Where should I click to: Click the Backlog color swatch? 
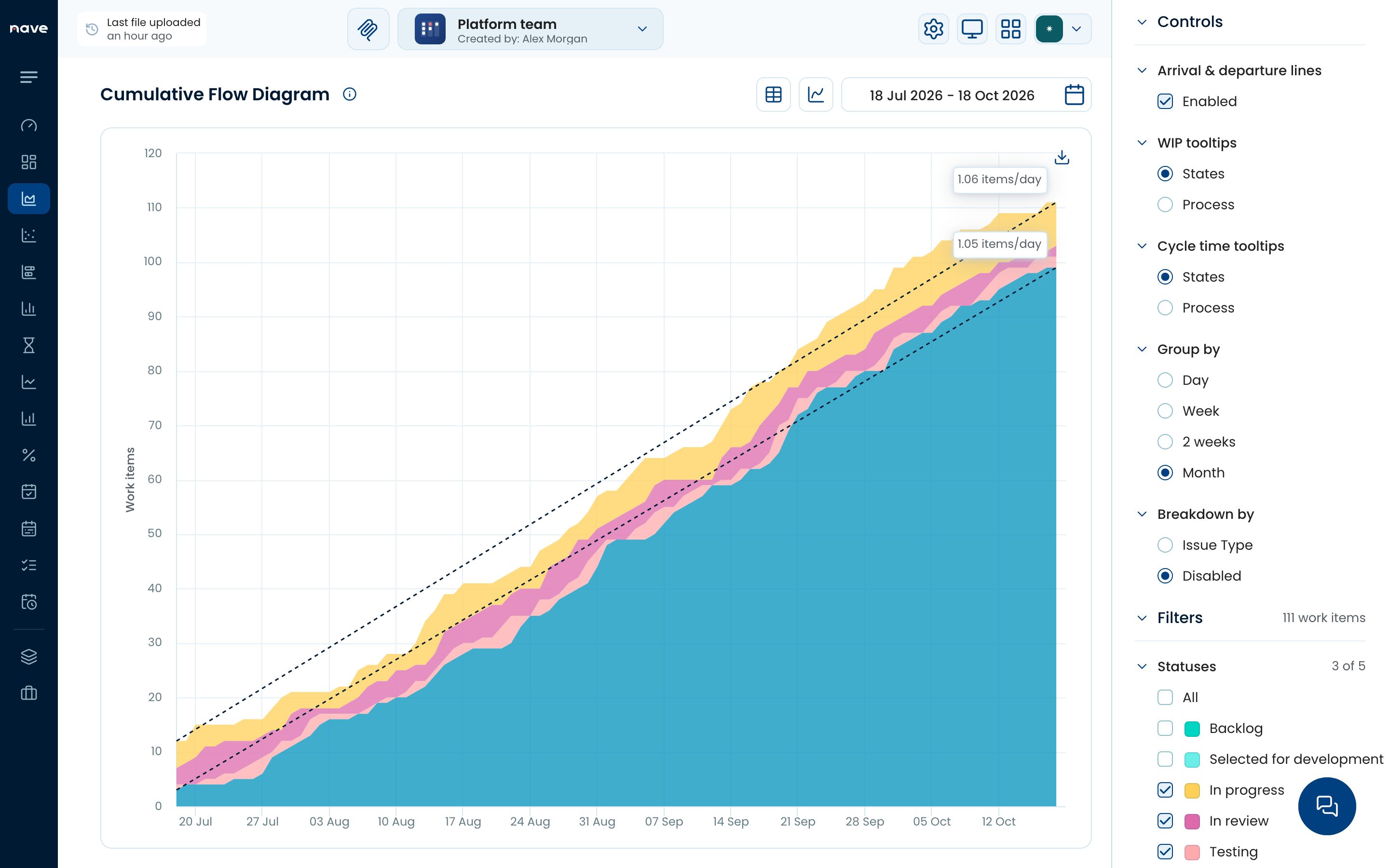tap(1192, 729)
